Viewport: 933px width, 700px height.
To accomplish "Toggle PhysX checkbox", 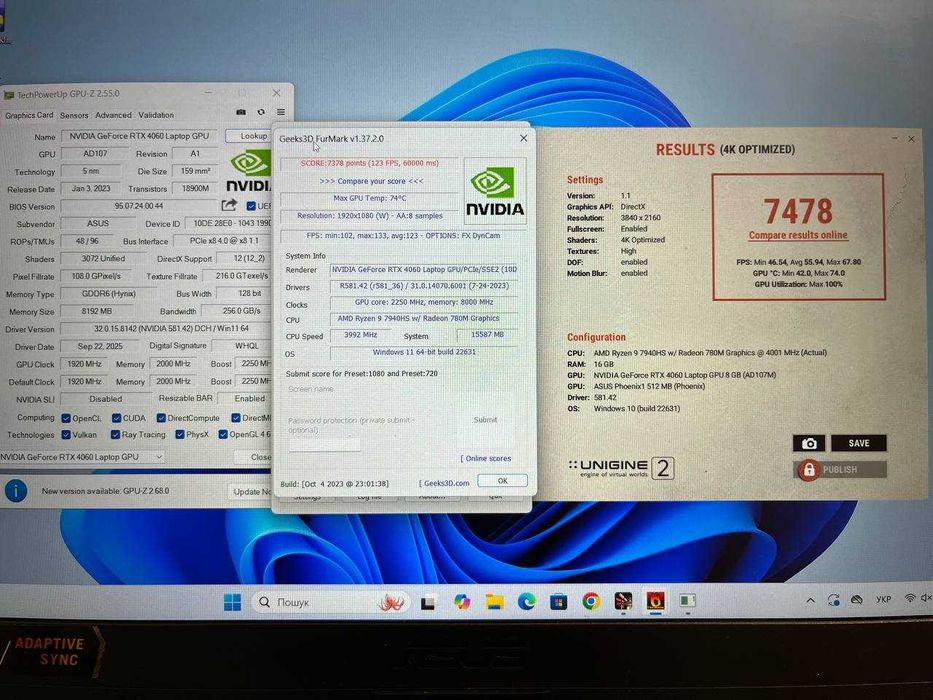I will (x=180, y=435).
